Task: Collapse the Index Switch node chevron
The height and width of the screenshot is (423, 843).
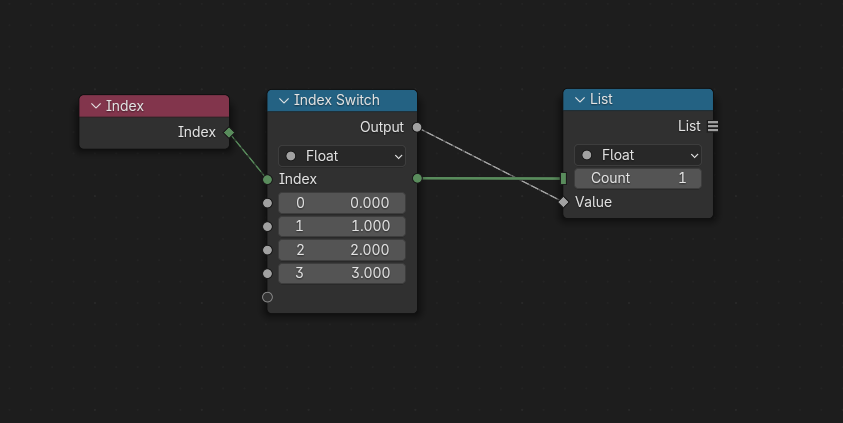Action: [x=284, y=101]
